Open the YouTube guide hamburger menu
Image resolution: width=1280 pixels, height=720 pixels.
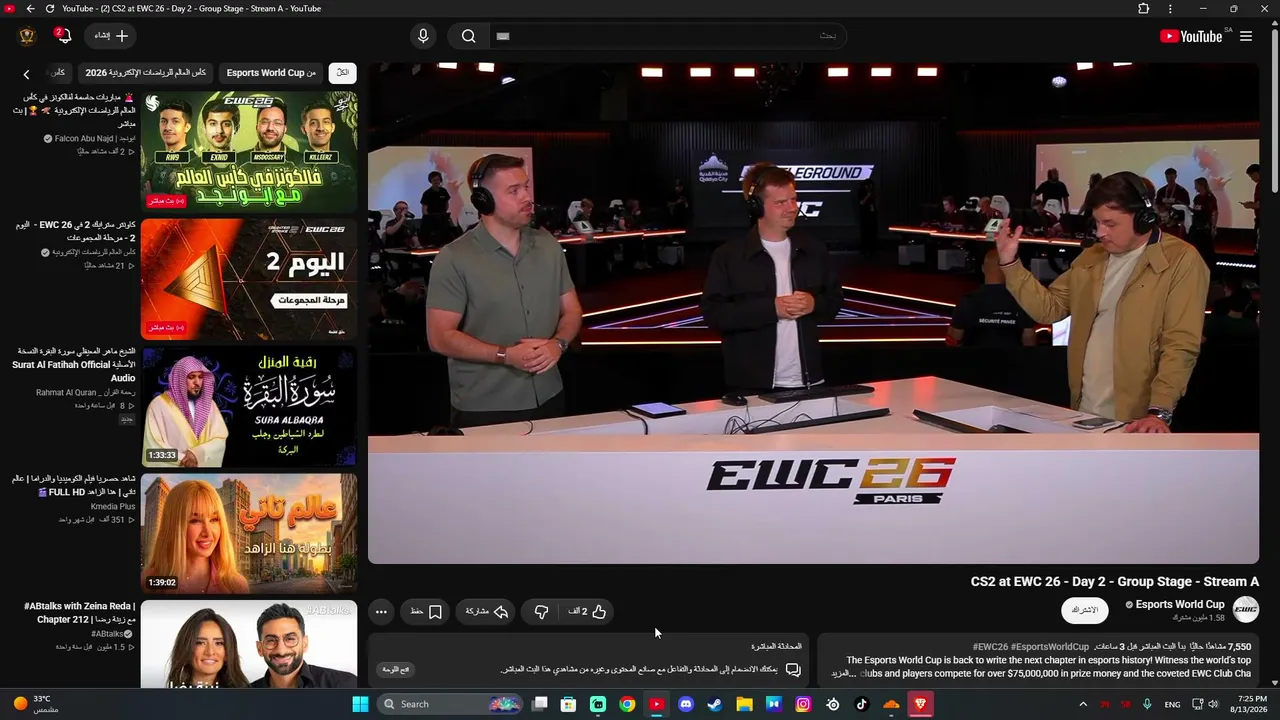pyautogui.click(x=1246, y=36)
